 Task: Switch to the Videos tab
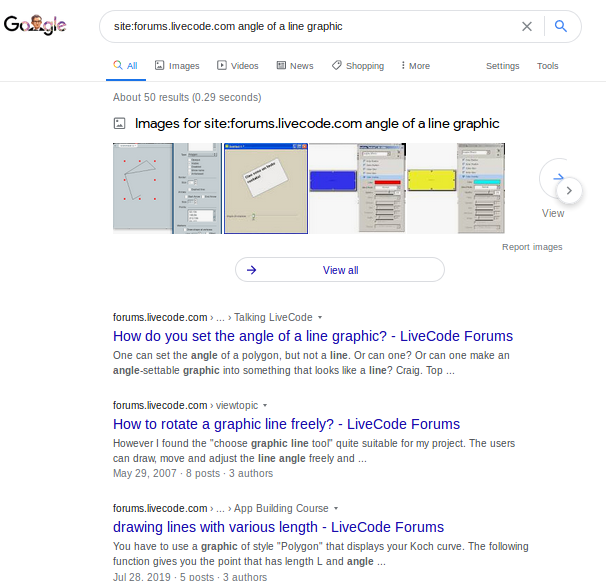237,66
